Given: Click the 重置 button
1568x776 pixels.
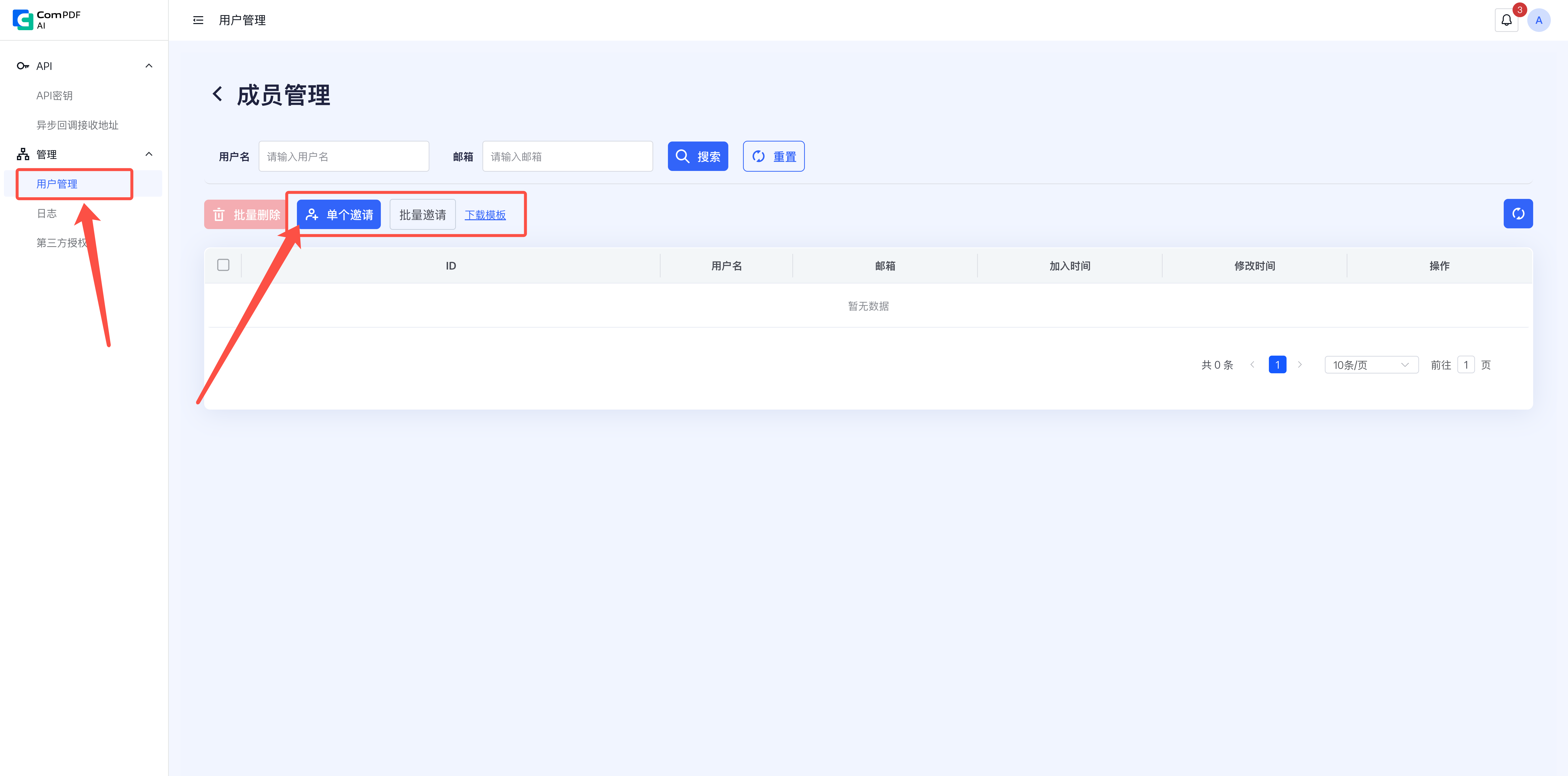Looking at the screenshot, I should [774, 156].
